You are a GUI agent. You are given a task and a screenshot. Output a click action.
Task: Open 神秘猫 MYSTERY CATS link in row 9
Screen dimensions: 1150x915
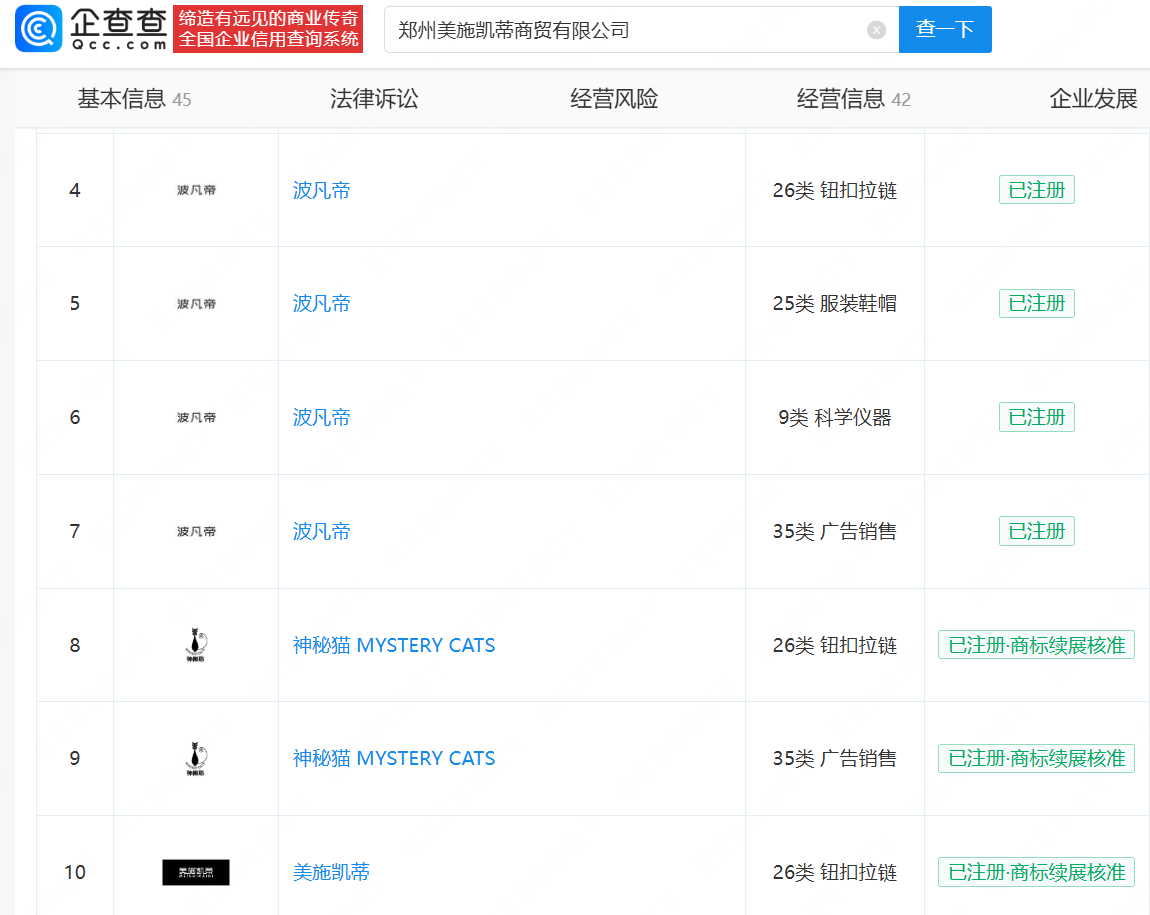[394, 758]
